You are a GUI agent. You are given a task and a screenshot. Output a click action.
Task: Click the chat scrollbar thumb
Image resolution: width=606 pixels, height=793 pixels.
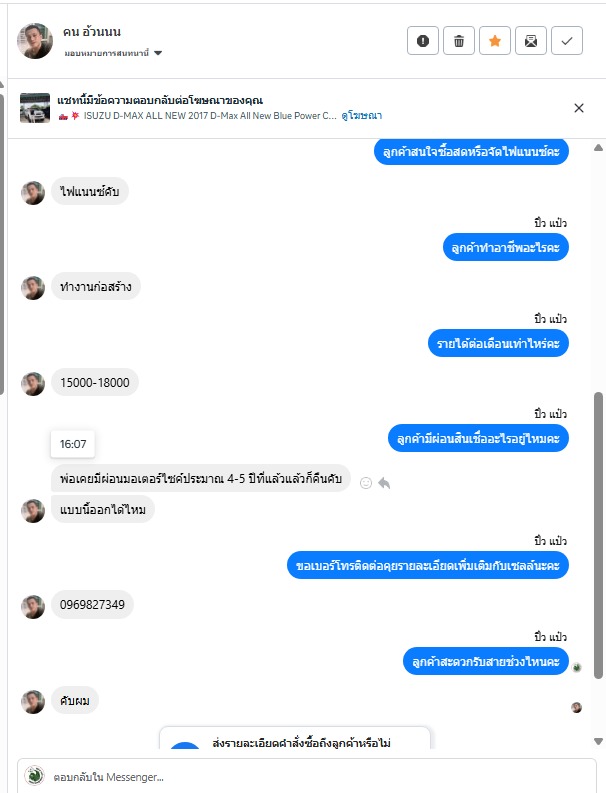[598, 535]
